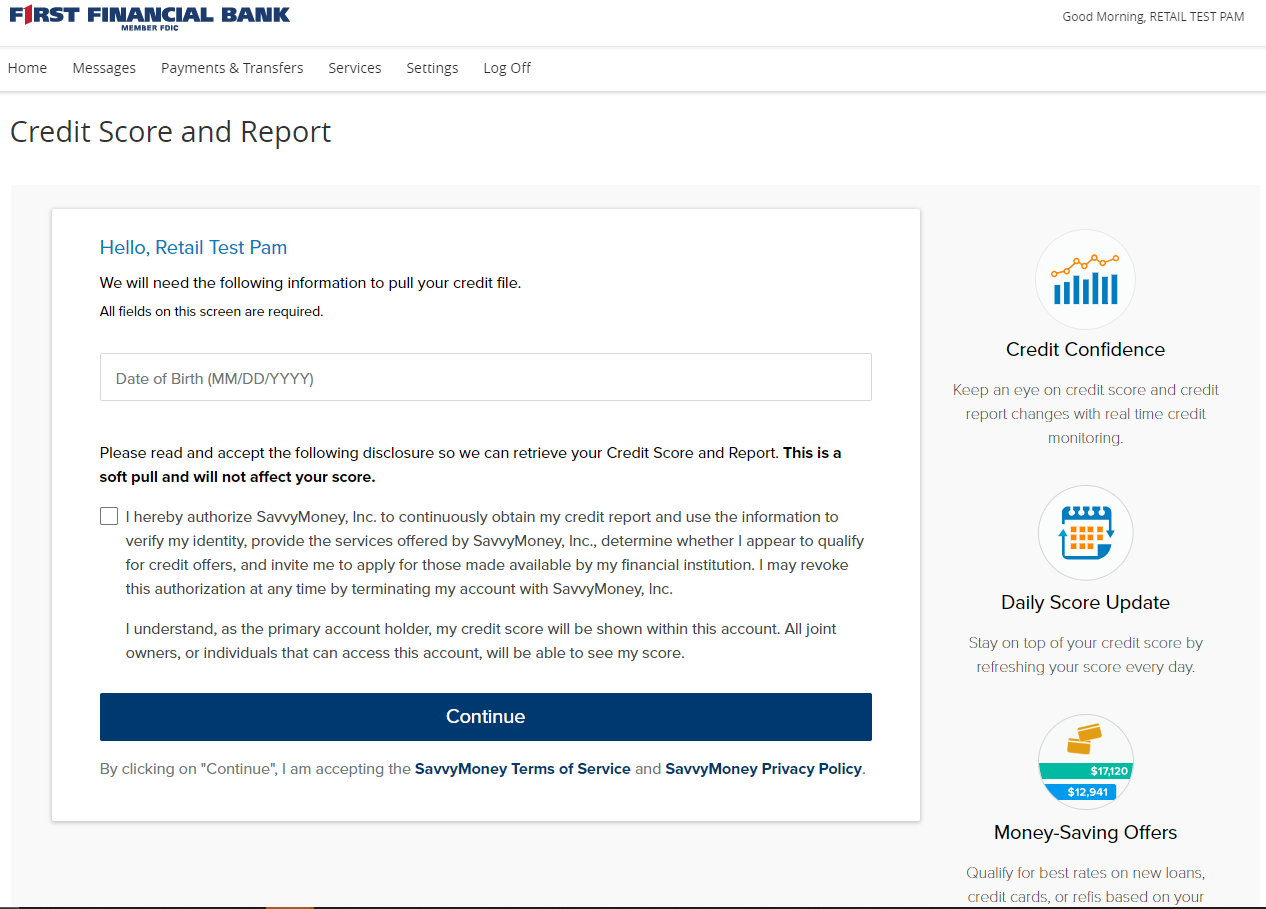This screenshot has height=909, width=1266.
Task: Click the Credit Confidence bar chart icon
Action: tap(1085, 280)
